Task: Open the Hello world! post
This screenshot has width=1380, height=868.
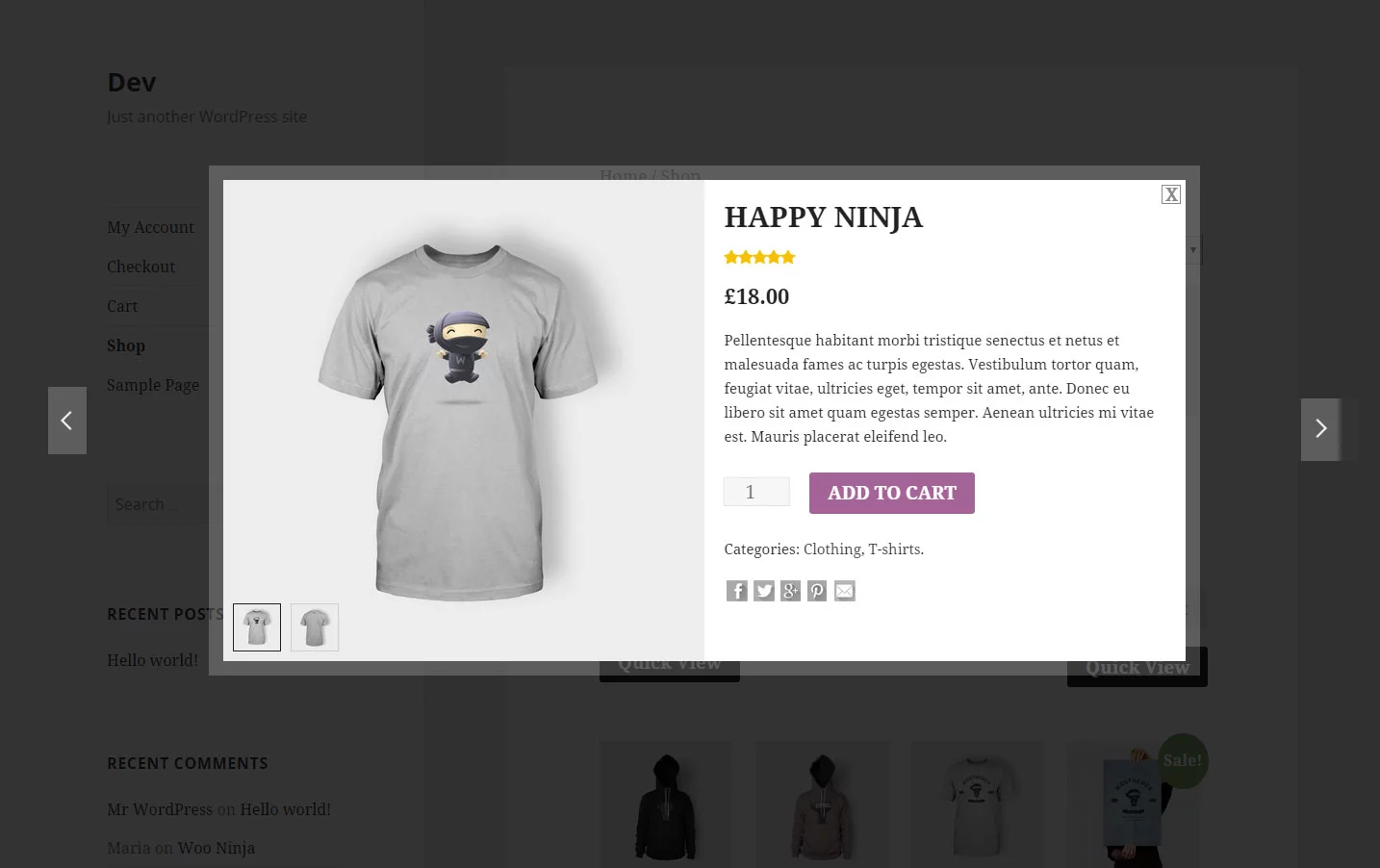Action: coord(152,660)
